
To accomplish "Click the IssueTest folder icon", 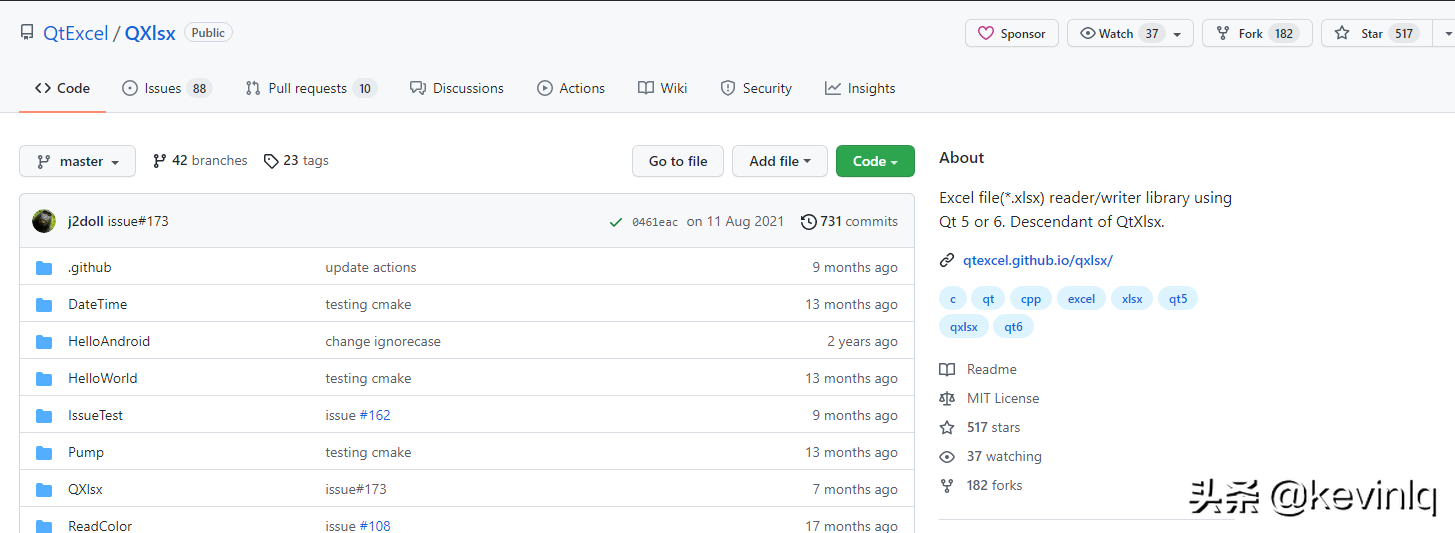I will (x=44, y=416).
